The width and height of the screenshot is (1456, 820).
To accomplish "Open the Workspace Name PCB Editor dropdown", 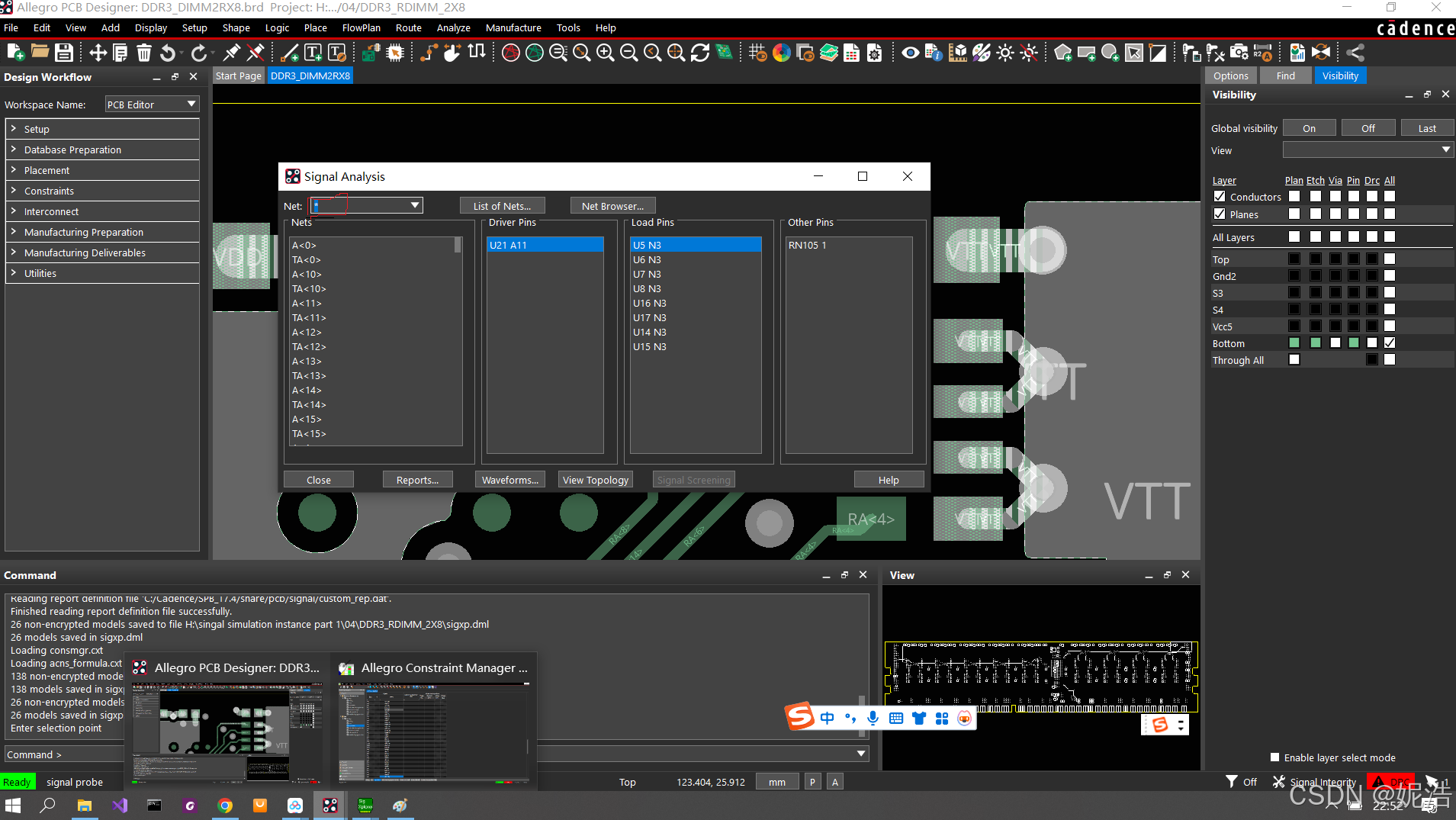I will [x=152, y=105].
